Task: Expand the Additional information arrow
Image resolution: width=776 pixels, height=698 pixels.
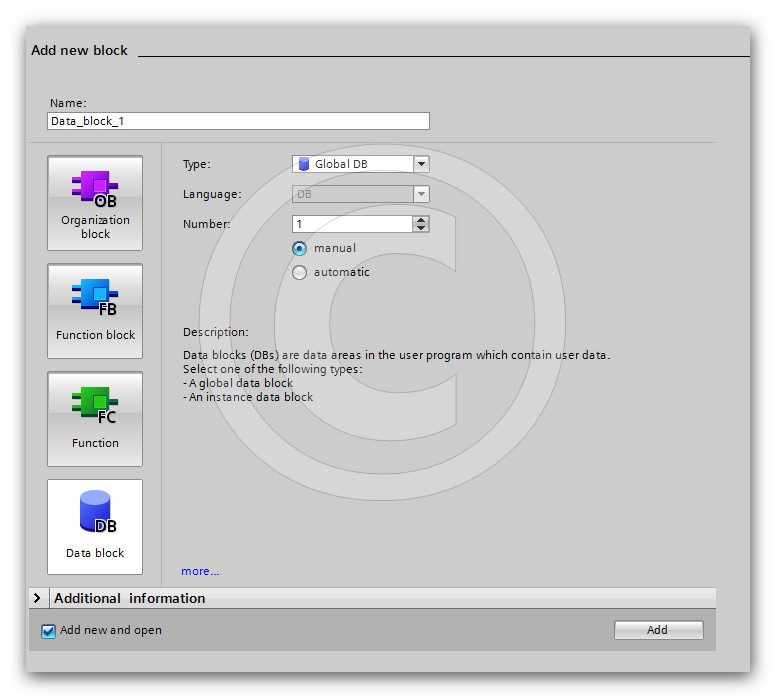Action: pyautogui.click(x=37, y=598)
